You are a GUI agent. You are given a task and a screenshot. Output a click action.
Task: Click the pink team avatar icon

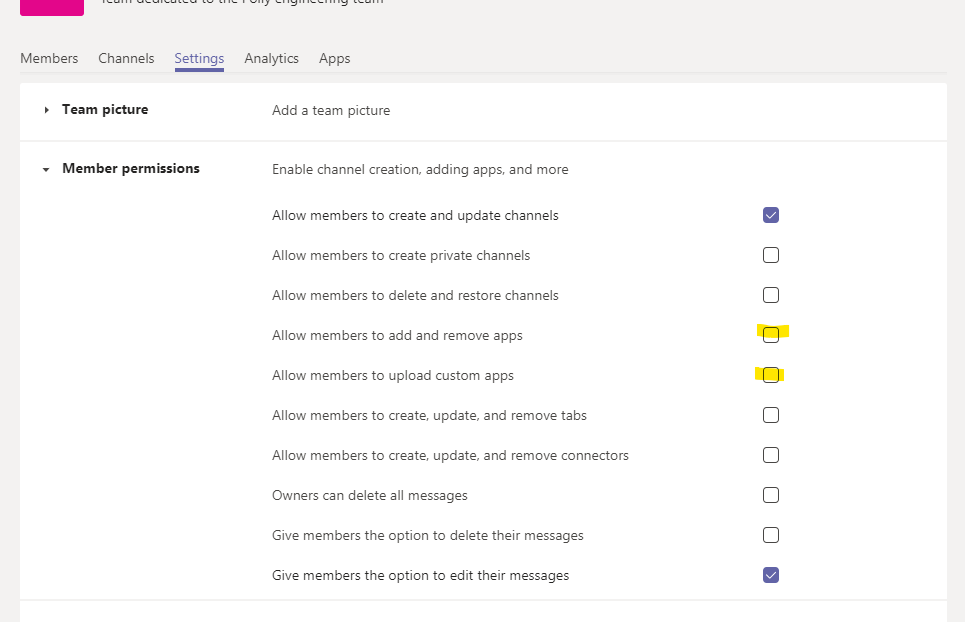pos(52,6)
